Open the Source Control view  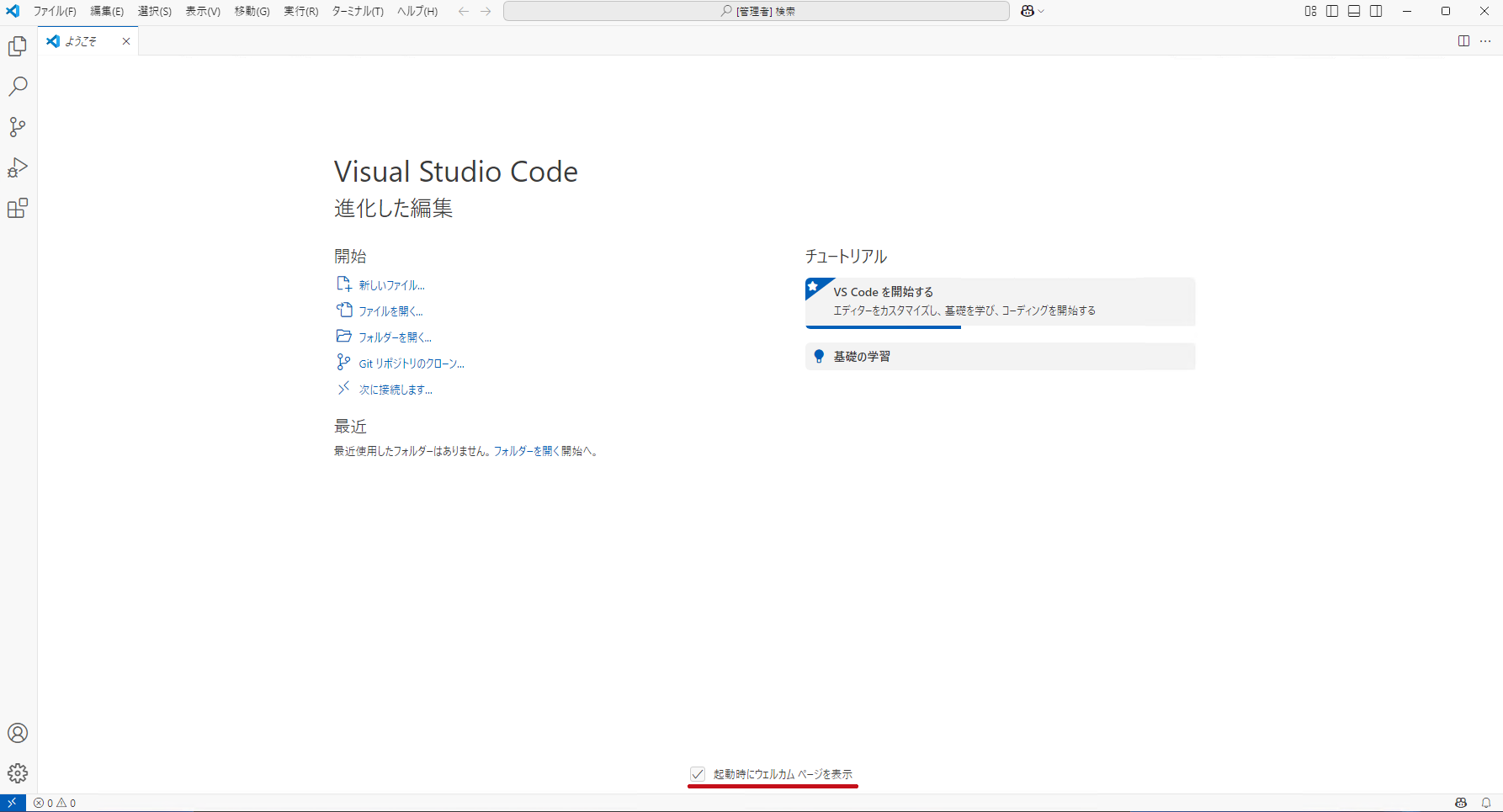click(18, 127)
